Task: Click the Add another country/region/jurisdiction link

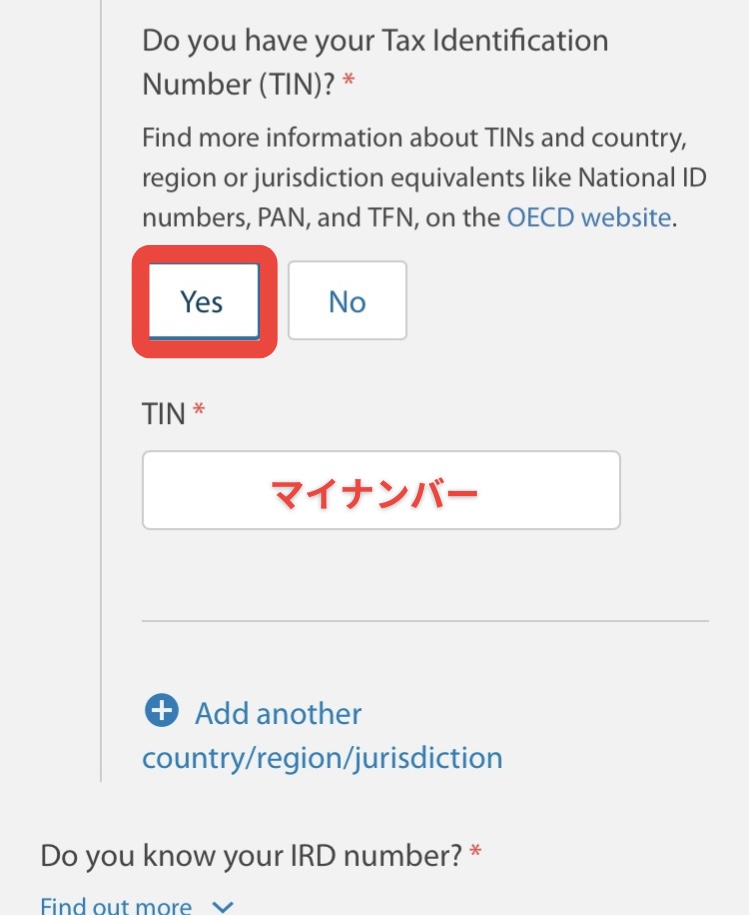Action: pos(278,714)
